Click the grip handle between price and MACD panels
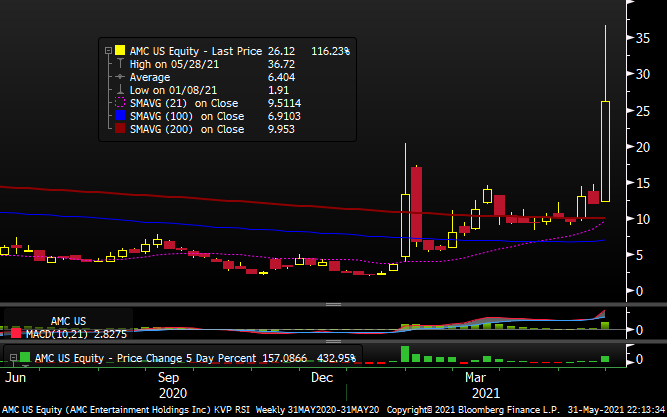Viewport: 667px width, 417px height. pos(334,304)
